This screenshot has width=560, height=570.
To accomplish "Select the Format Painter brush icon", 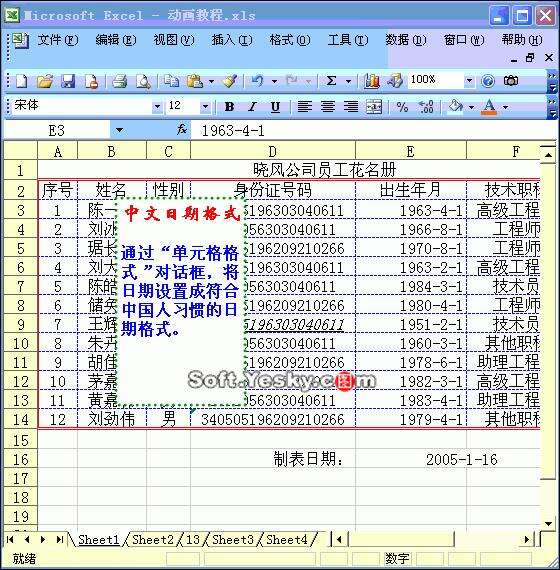I will pos(230,81).
